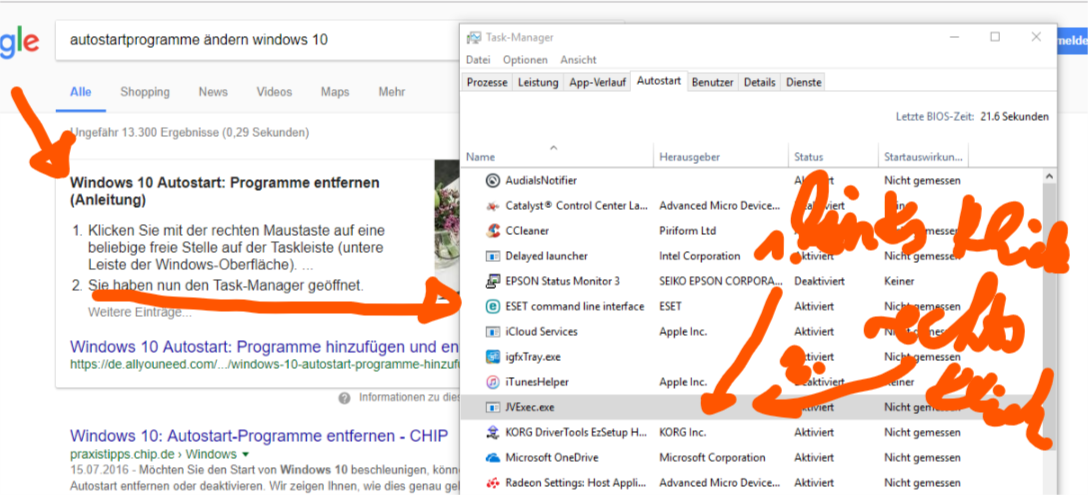The height and width of the screenshot is (495, 1088).
Task: Open CHIP Autostart-Programme entfernen result
Action: tap(259, 437)
